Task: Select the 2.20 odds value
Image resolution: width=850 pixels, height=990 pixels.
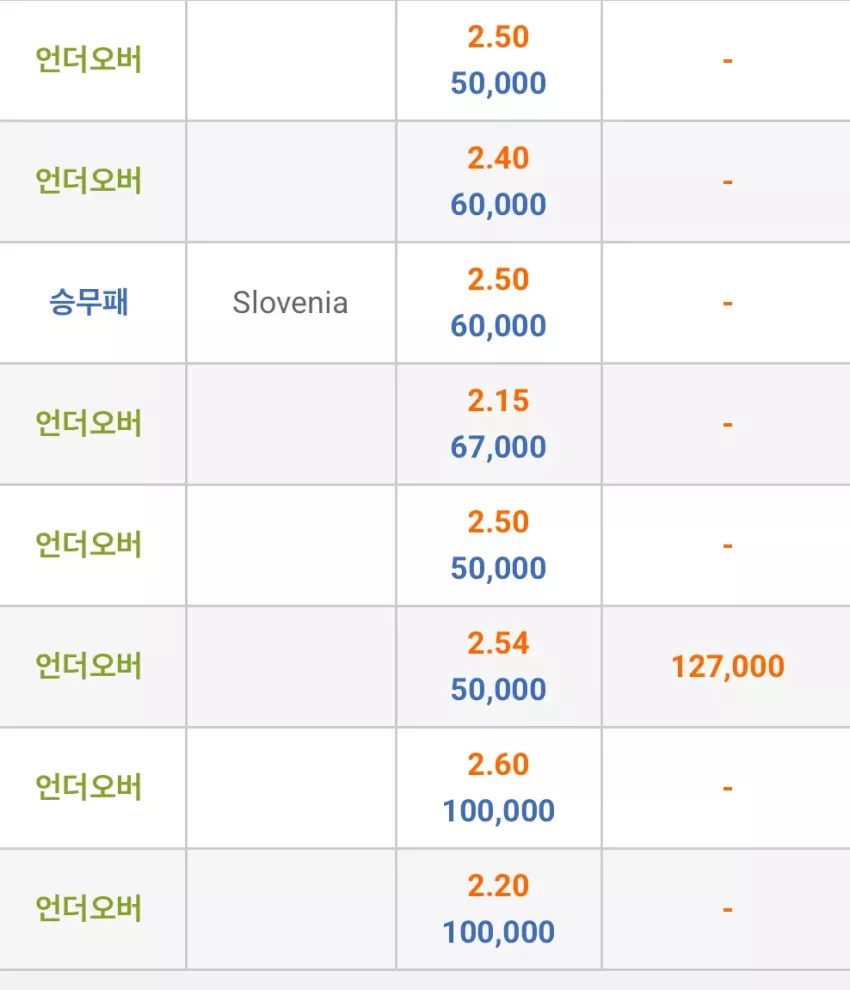Action: pyautogui.click(x=498, y=886)
